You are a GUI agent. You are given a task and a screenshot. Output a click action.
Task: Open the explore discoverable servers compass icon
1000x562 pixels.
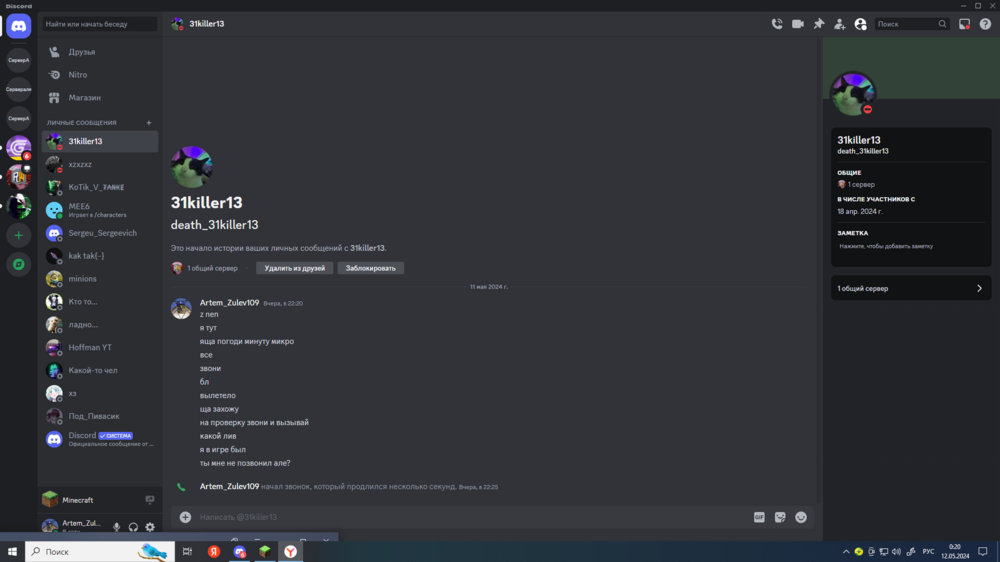tap(18, 264)
